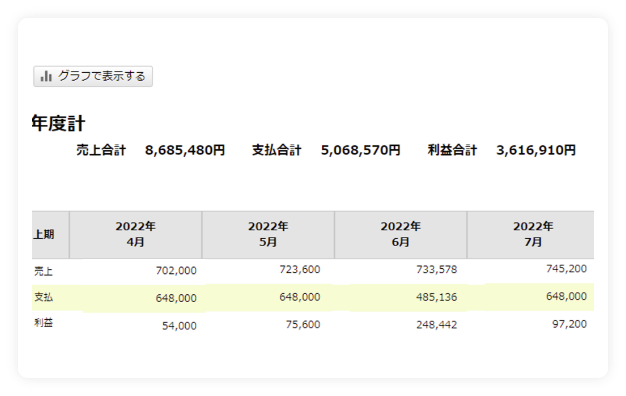
Task: Select April sales value 702,000
Action: pyautogui.click(x=176, y=271)
